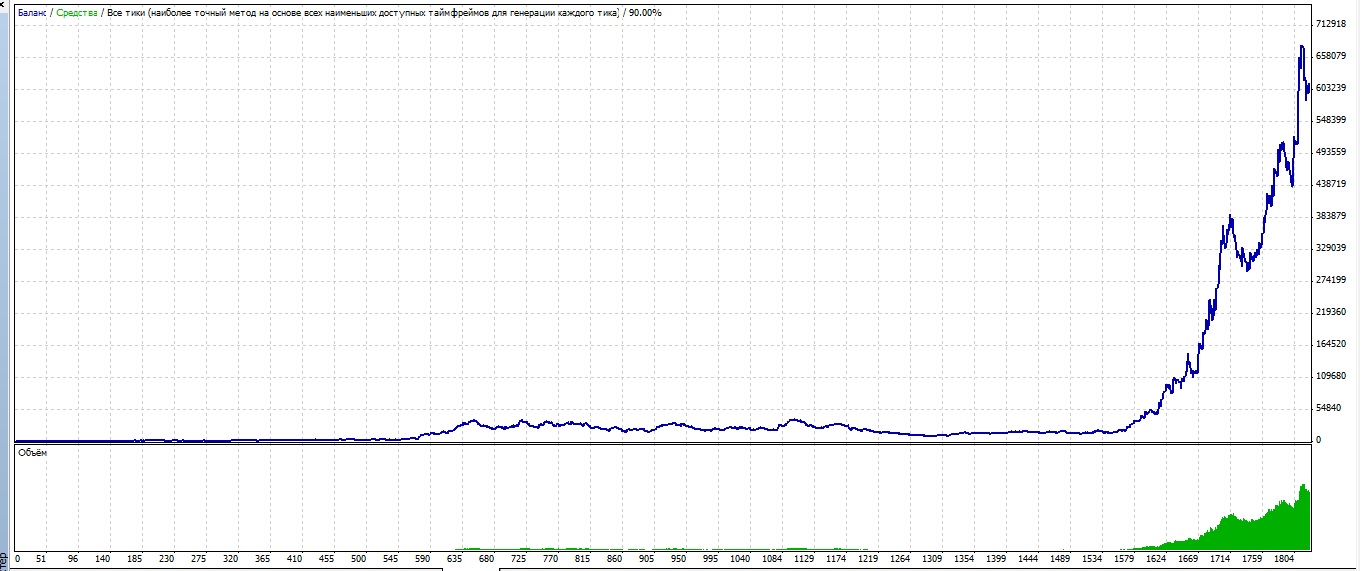1363x571 pixels.
Task: Click trade number 1129 on the horizontal axis
Action: click(805, 560)
